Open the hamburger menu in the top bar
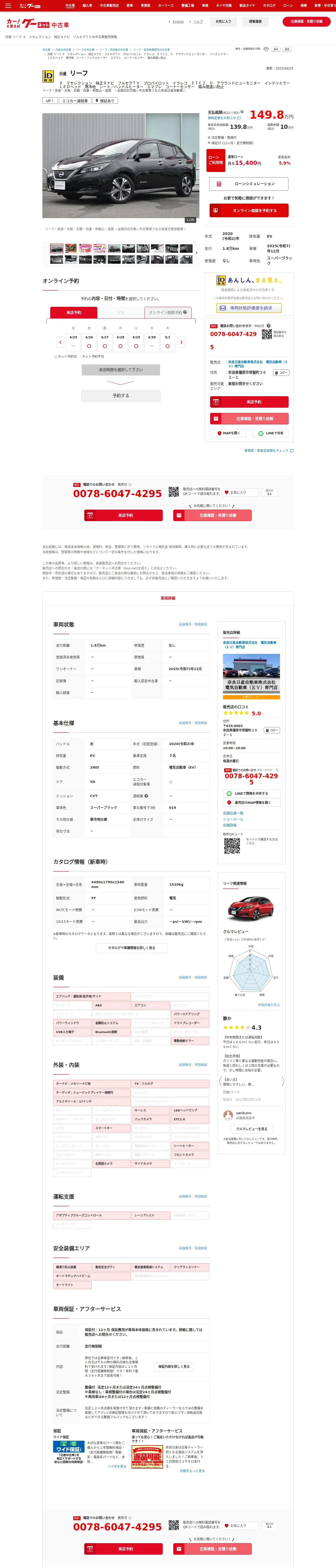 click(x=8, y=5)
